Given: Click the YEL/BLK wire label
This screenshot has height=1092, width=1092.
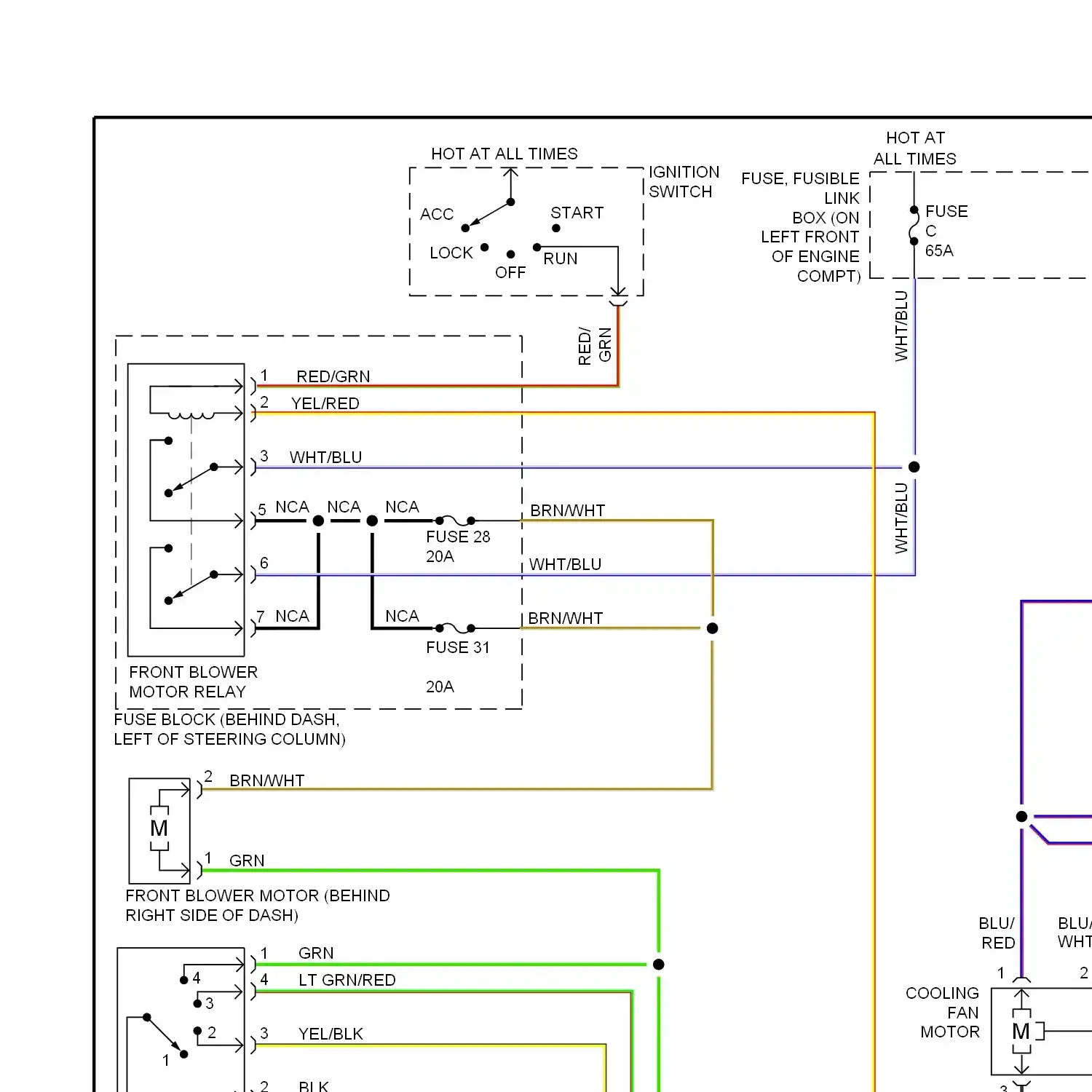Looking at the screenshot, I should pos(331,1034).
